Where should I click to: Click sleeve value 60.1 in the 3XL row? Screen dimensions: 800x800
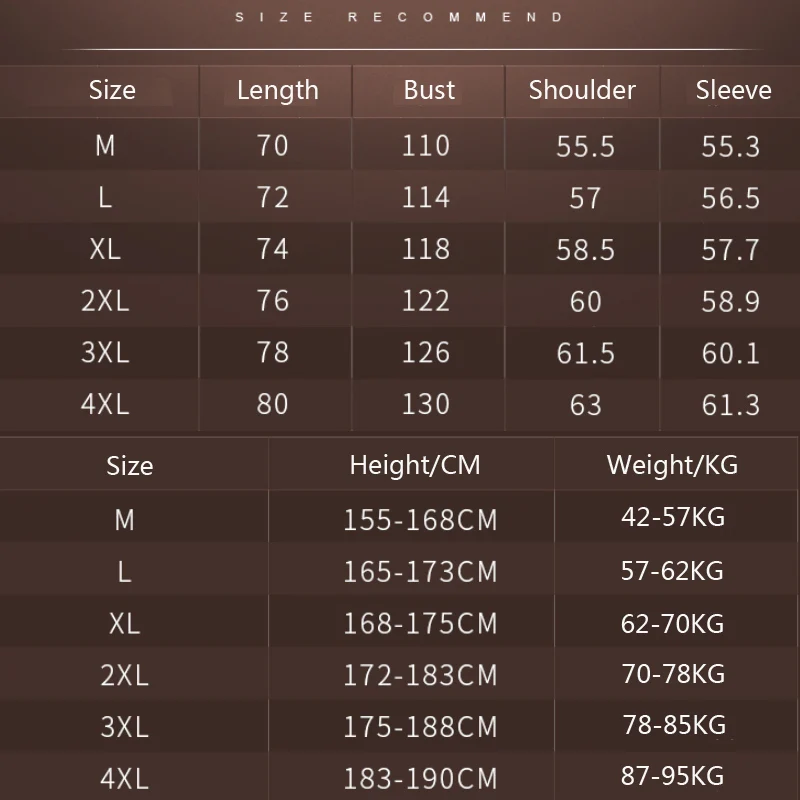(x=731, y=353)
